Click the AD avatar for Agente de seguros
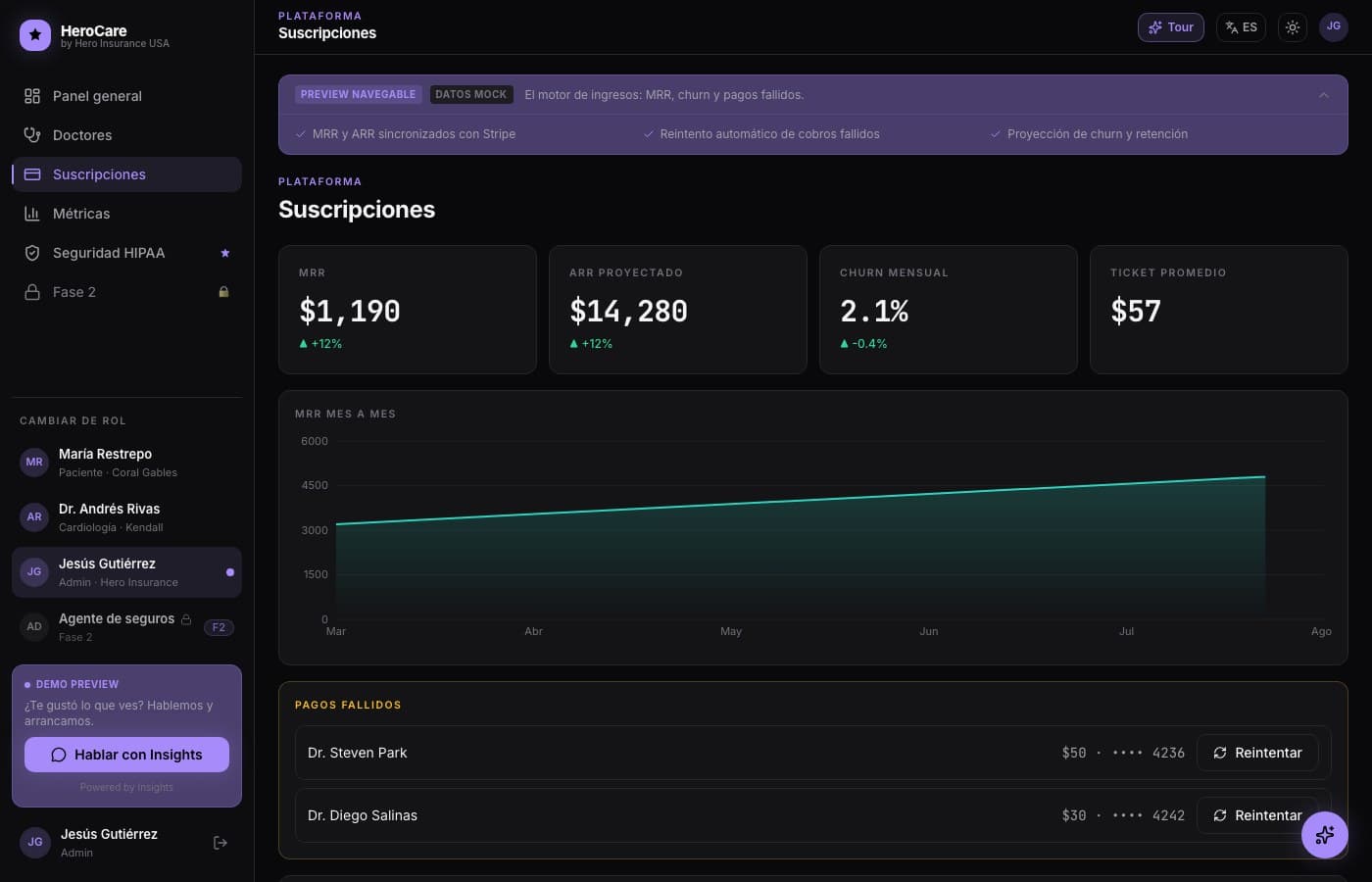 click(x=34, y=627)
